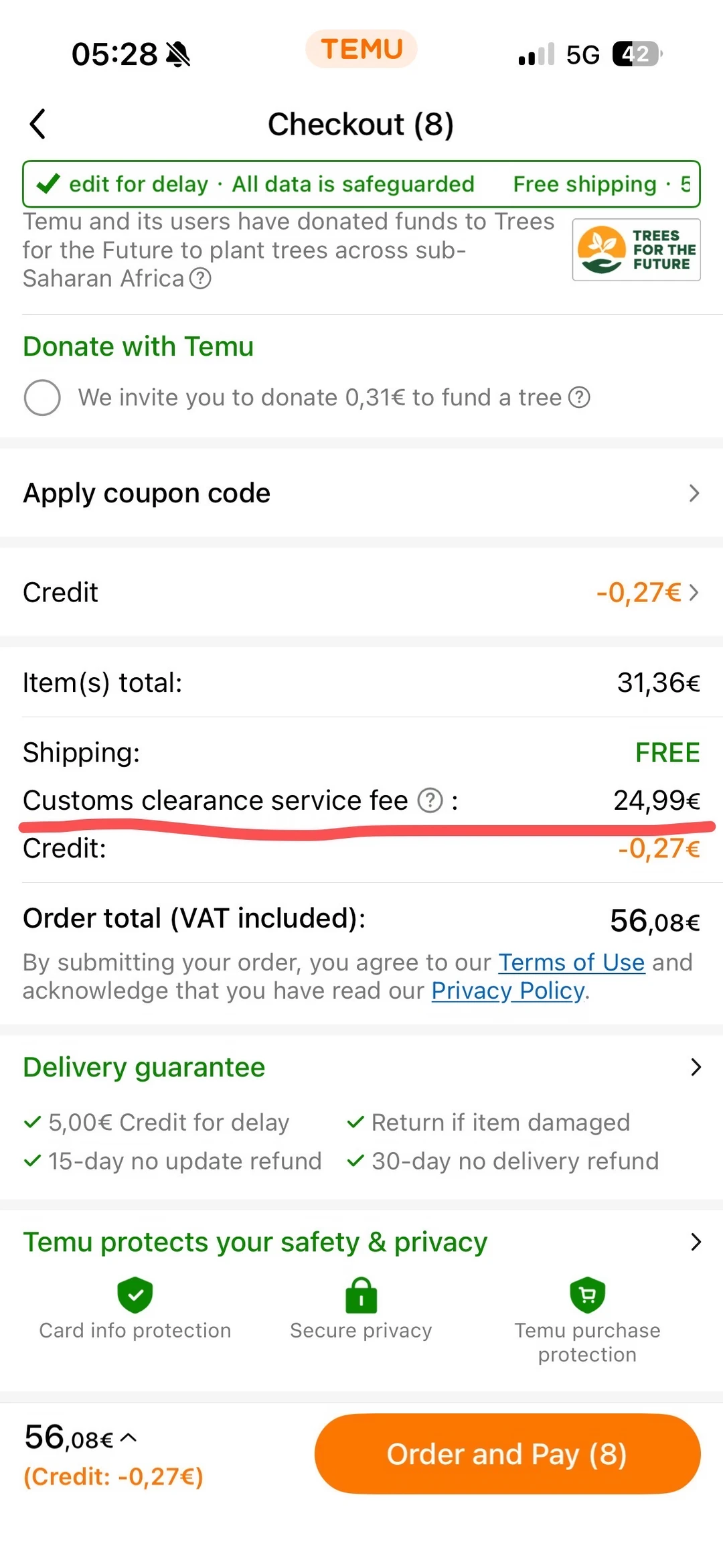The image size is (723, 1568).
Task: Tap the TEMU pill in status bar
Action: tap(361, 49)
